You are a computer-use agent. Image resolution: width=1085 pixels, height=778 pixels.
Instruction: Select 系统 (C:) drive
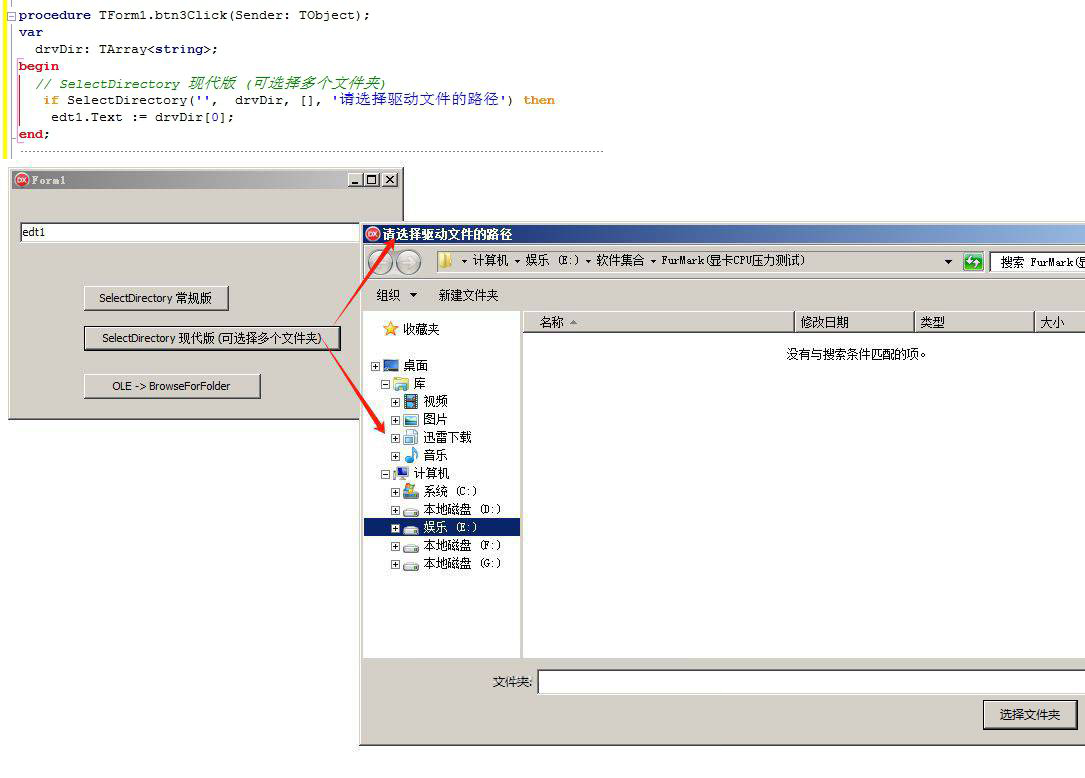click(x=450, y=492)
